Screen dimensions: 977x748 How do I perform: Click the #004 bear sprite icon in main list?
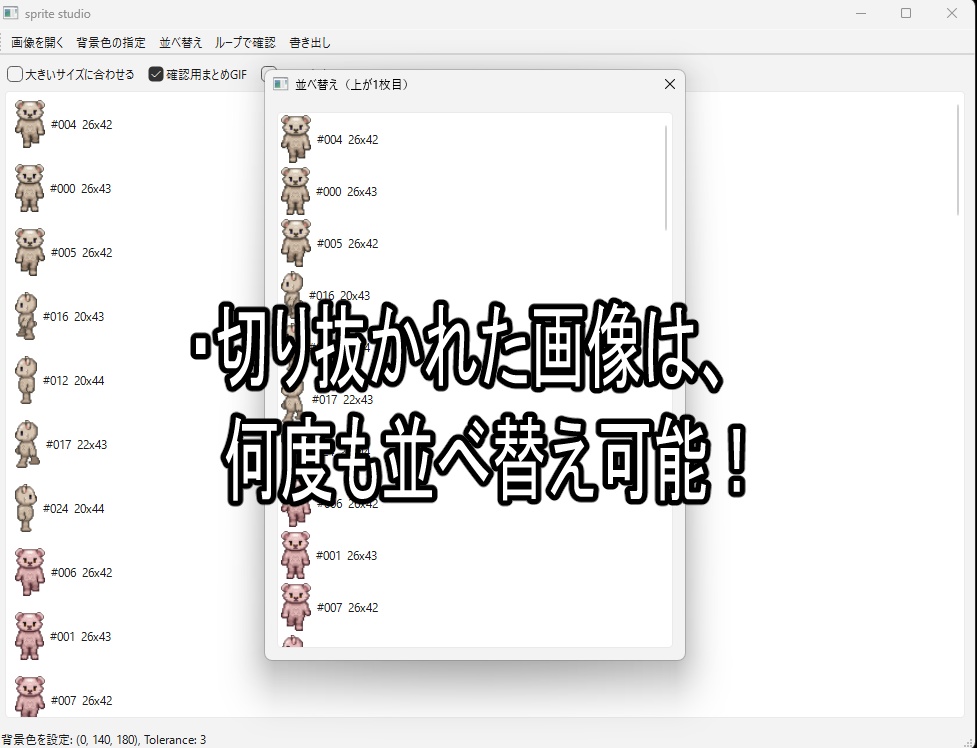click(28, 124)
